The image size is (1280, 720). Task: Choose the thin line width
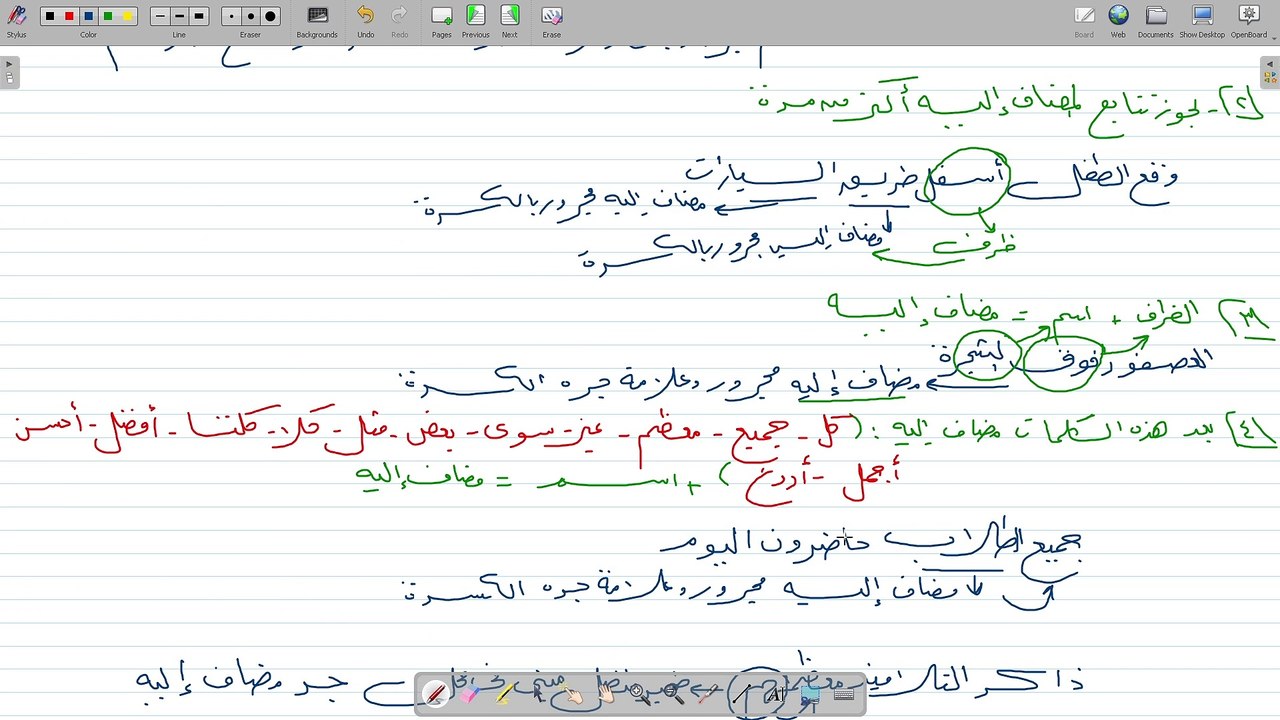(x=160, y=16)
